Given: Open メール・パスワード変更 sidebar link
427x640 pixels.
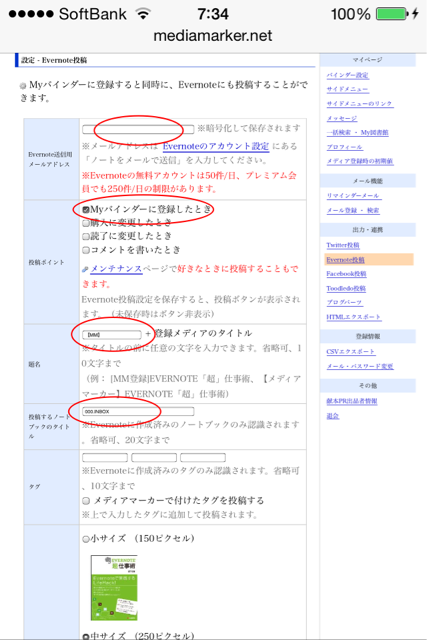Looking at the screenshot, I should pos(360,367).
